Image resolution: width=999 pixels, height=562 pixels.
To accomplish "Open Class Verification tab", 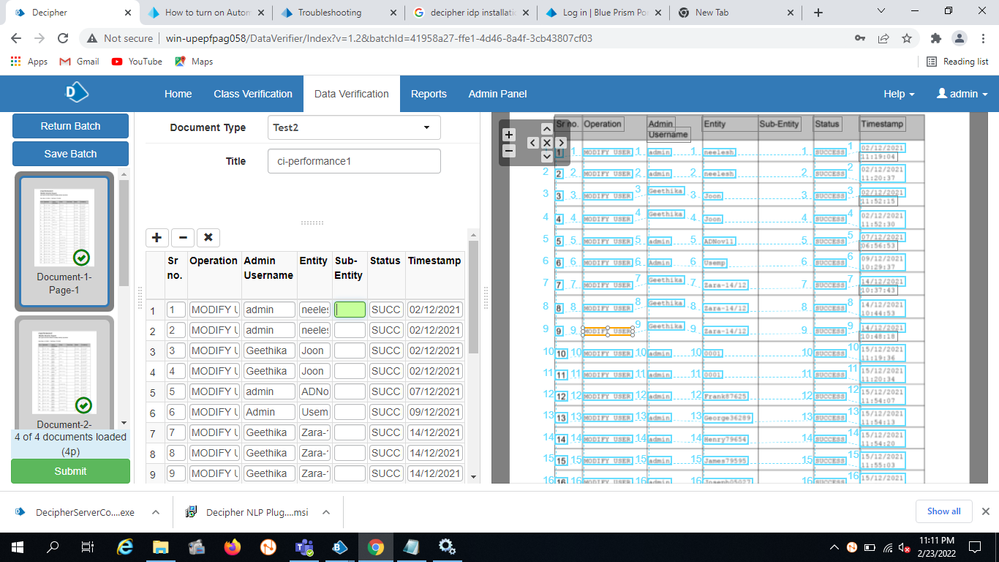I will pos(253,94).
